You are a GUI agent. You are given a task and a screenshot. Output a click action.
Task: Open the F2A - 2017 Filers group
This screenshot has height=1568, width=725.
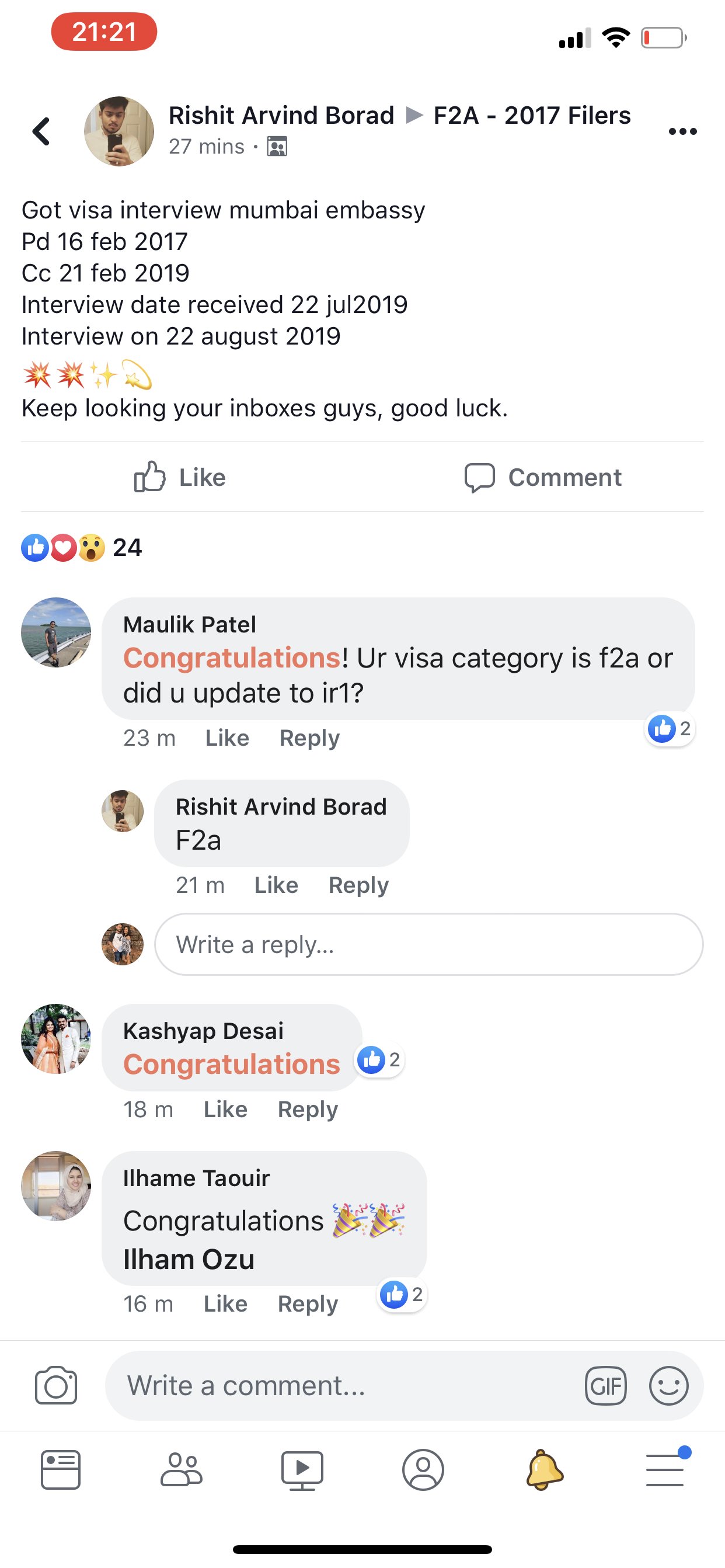tap(532, 116)
